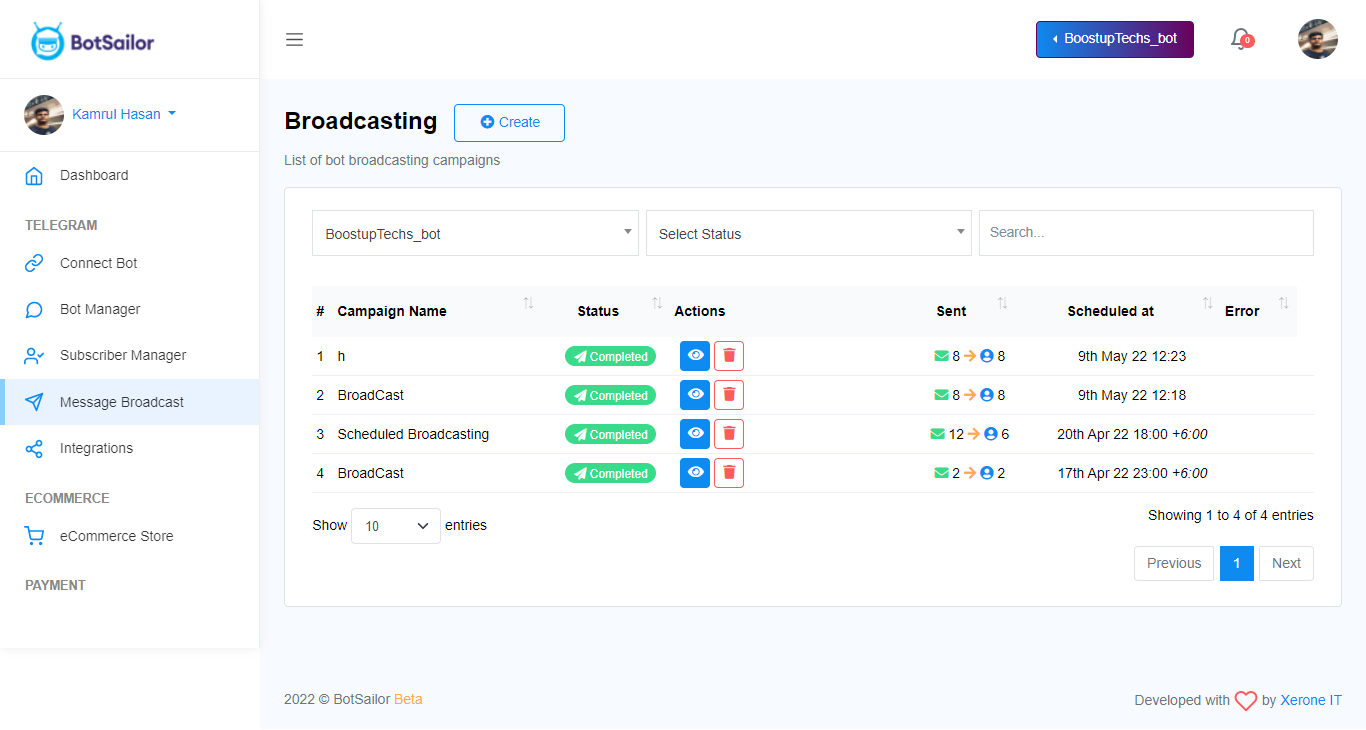Click the 'Scheduled at' column header
Screen dimensions: 1366x730
coord(1110,311)
